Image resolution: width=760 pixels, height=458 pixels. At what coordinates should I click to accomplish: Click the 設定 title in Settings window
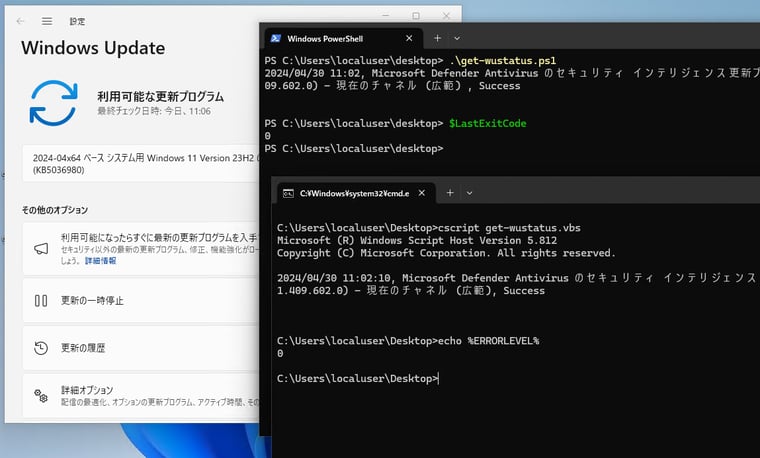pyautogui.click(x=77, y=21)
